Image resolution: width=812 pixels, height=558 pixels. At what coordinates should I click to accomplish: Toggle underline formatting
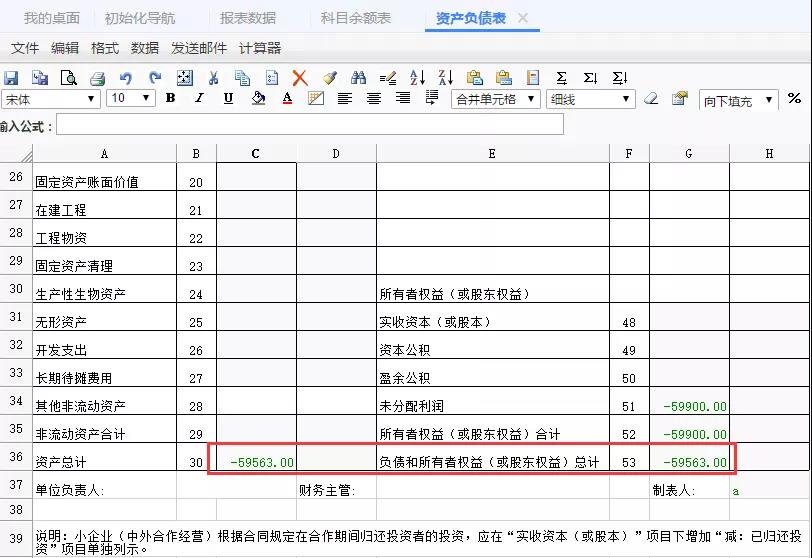228,99
